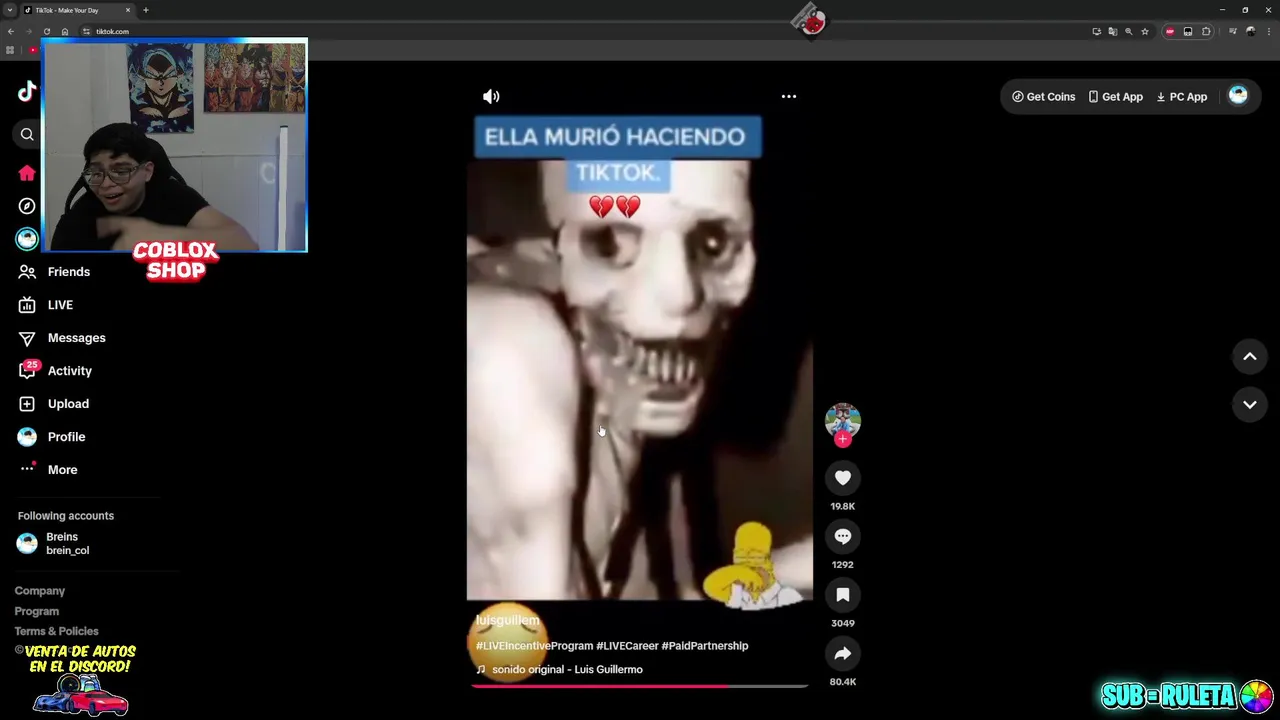Open the video's three-dot options menu
Image resolution: width=1280 pixels, height=720 pixels.
coord(789,97)
